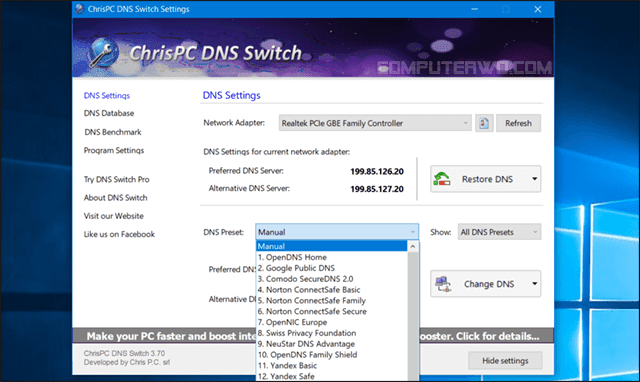Open Program Settings in the sidebar
Viewport: 640px width, 382px height.
point(114,150)
